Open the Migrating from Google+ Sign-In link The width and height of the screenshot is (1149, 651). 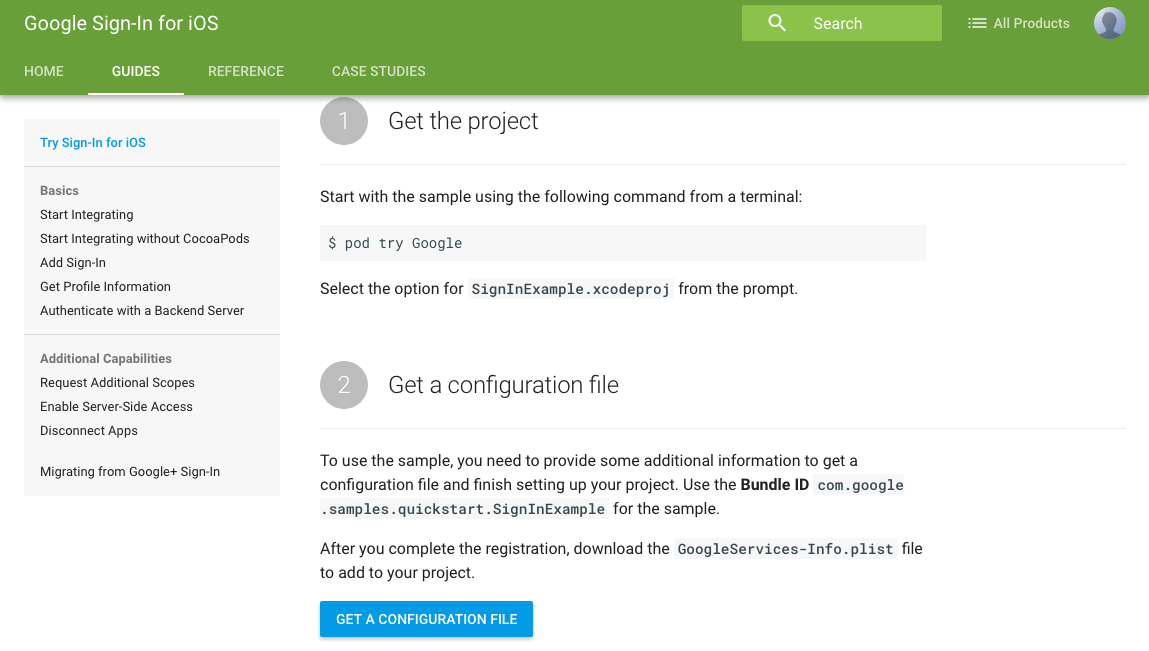[130, 472]
